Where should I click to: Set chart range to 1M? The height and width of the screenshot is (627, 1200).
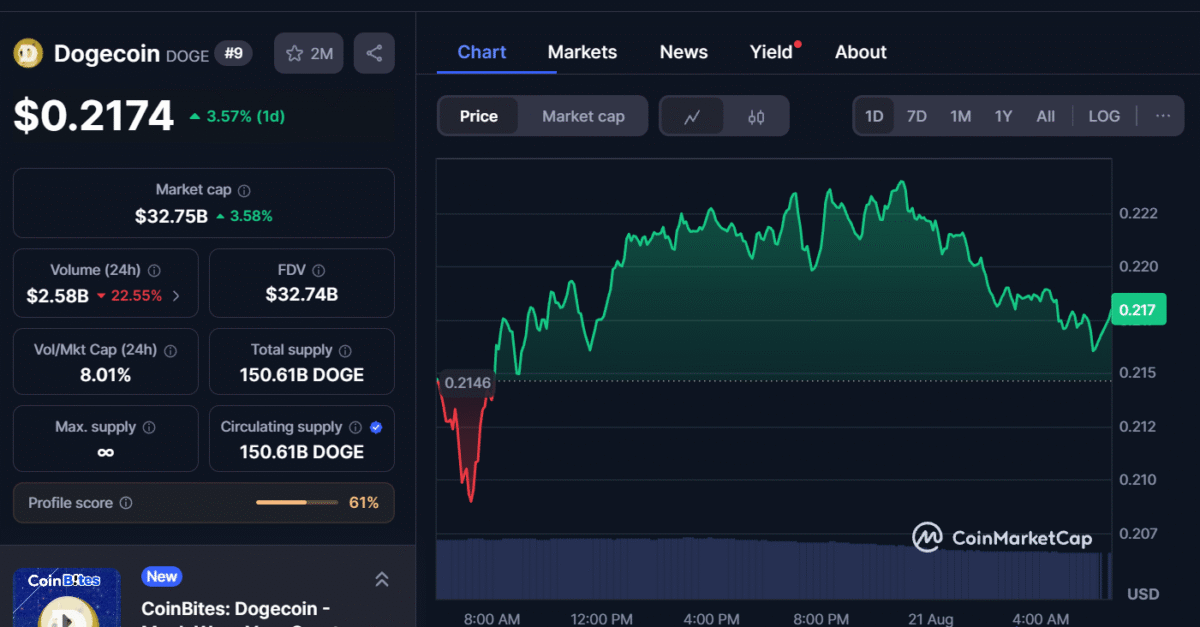(960, 116)
